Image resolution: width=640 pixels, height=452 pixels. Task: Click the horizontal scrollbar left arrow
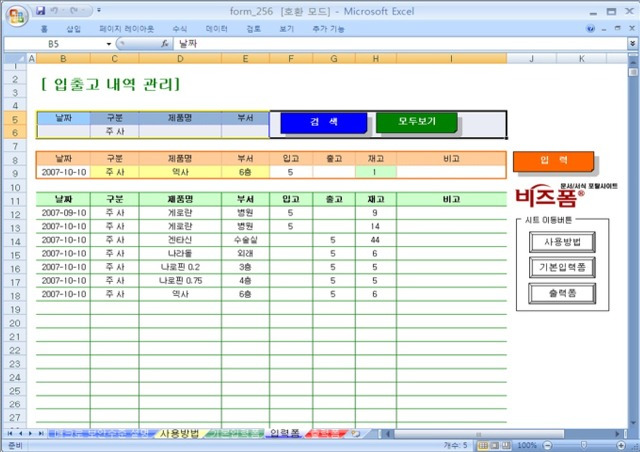tap(388, 433)
